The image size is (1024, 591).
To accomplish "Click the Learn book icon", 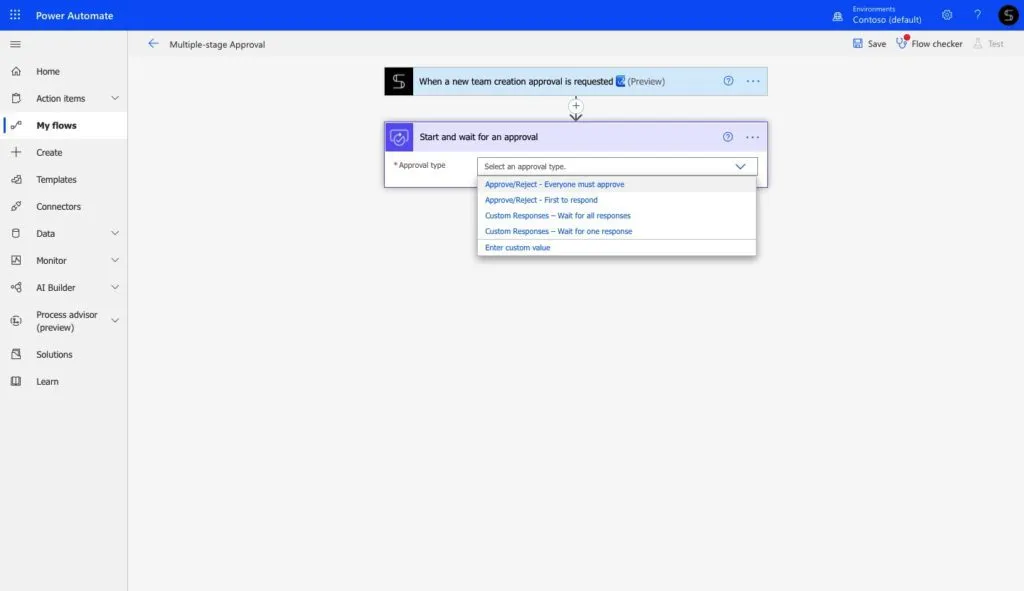I will pyautogui.click(x=16, y=381).
